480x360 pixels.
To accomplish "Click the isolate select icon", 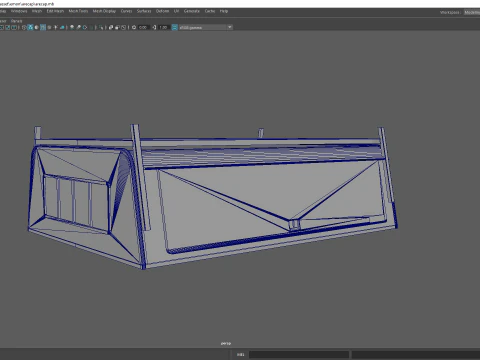I will pyautogui.click(x=101, y=27).
